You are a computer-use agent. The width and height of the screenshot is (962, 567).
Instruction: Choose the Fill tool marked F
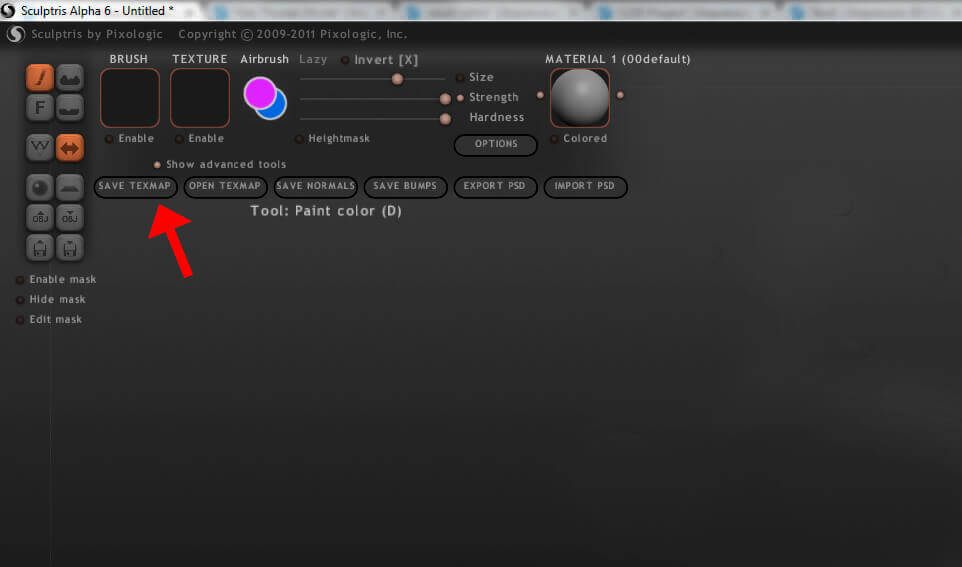point(40,108)
